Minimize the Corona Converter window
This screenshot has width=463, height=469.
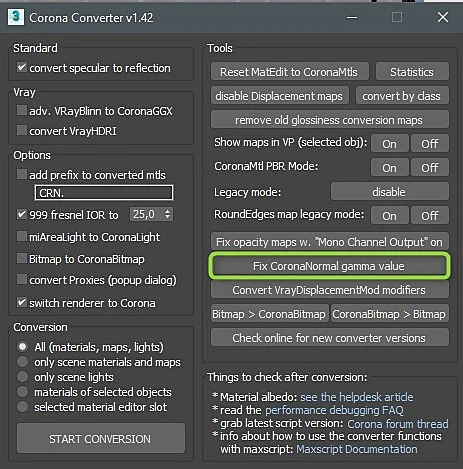click(352, 17)
